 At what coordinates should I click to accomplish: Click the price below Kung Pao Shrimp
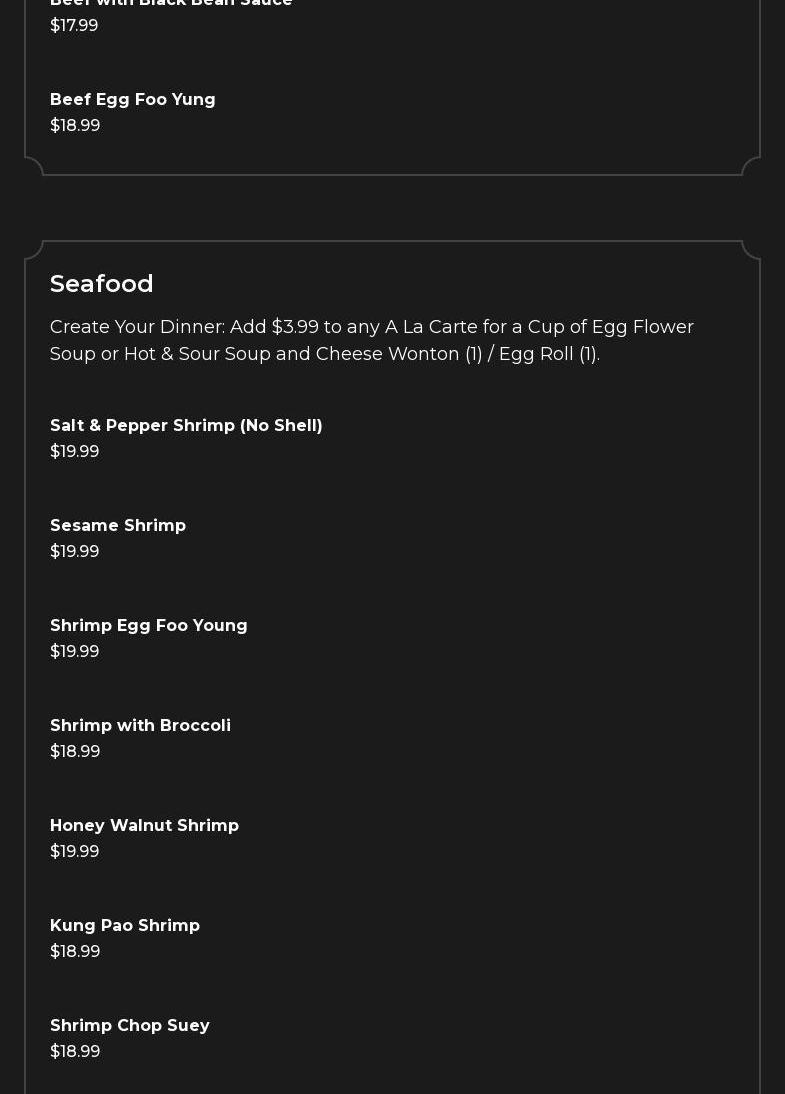tap(75, 951)
